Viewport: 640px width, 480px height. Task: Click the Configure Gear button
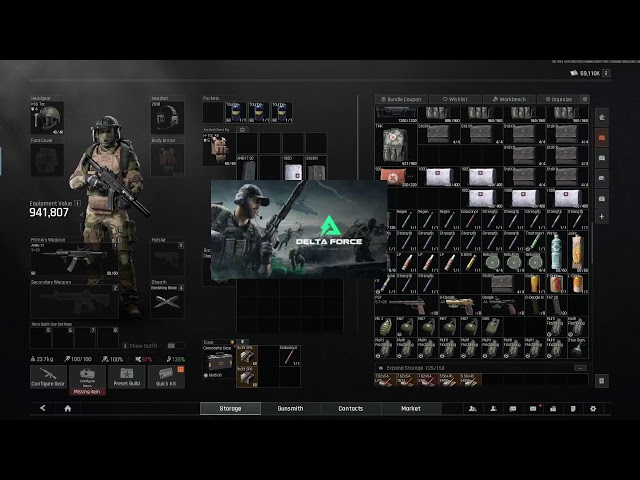48,377
